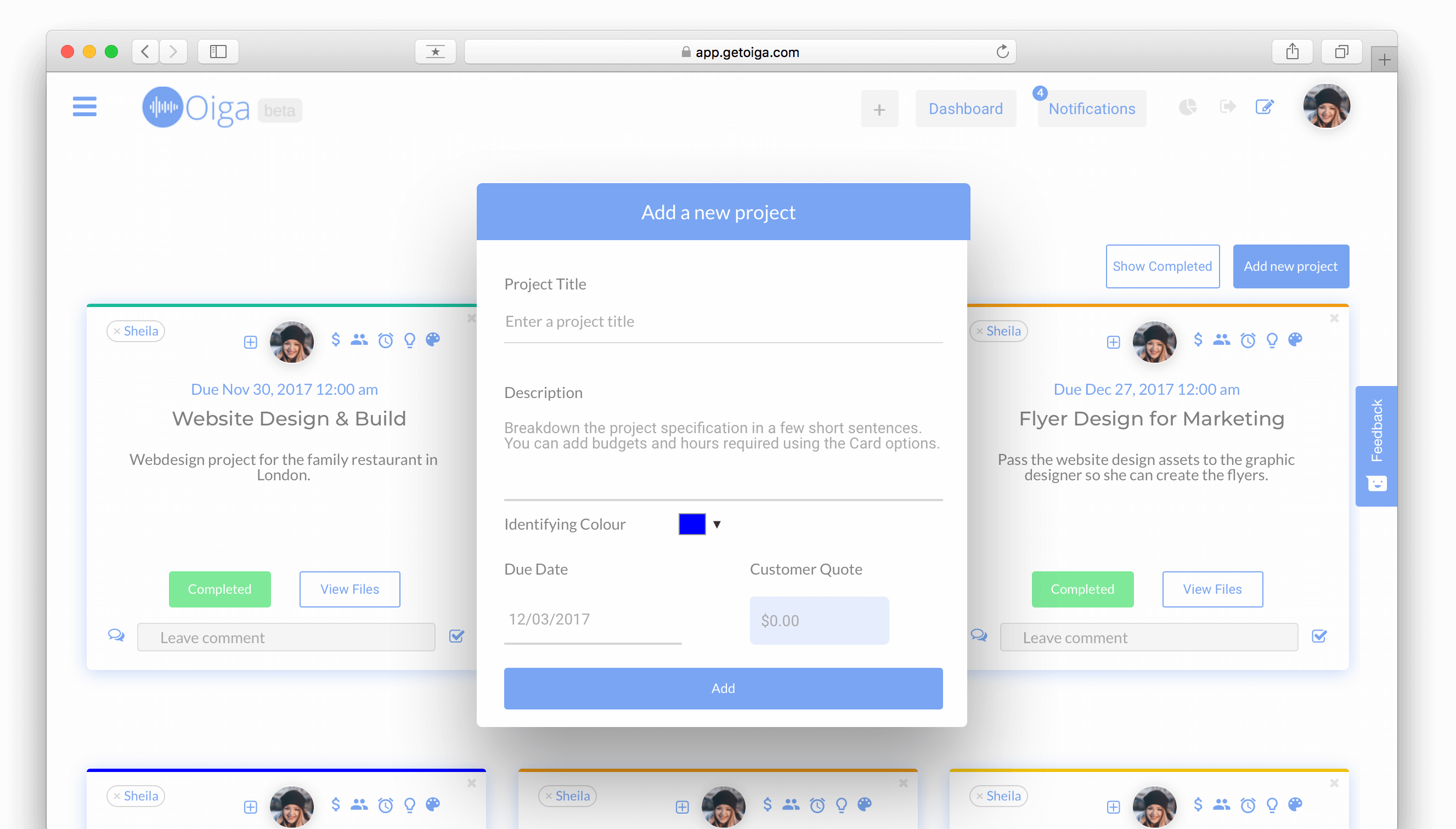Screen dimensions: 1456x829
Task: Click the edit pencil icon in header
Action: tap(1265, 106)
